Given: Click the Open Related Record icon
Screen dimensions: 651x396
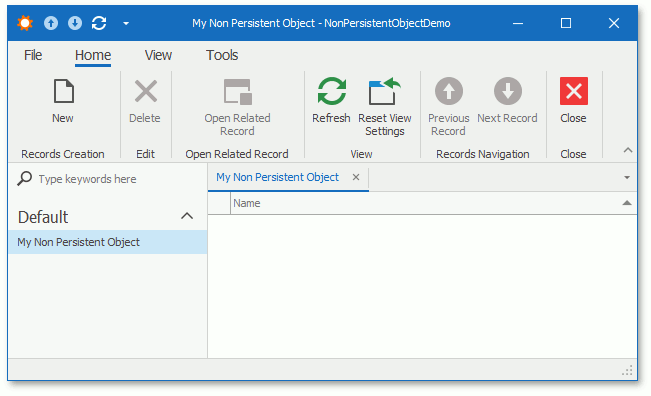Looking at the screenshot, I should point(238,91).
